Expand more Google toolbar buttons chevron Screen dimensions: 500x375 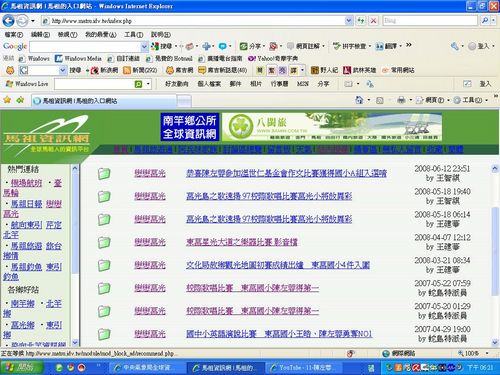[x=409, y=45]
